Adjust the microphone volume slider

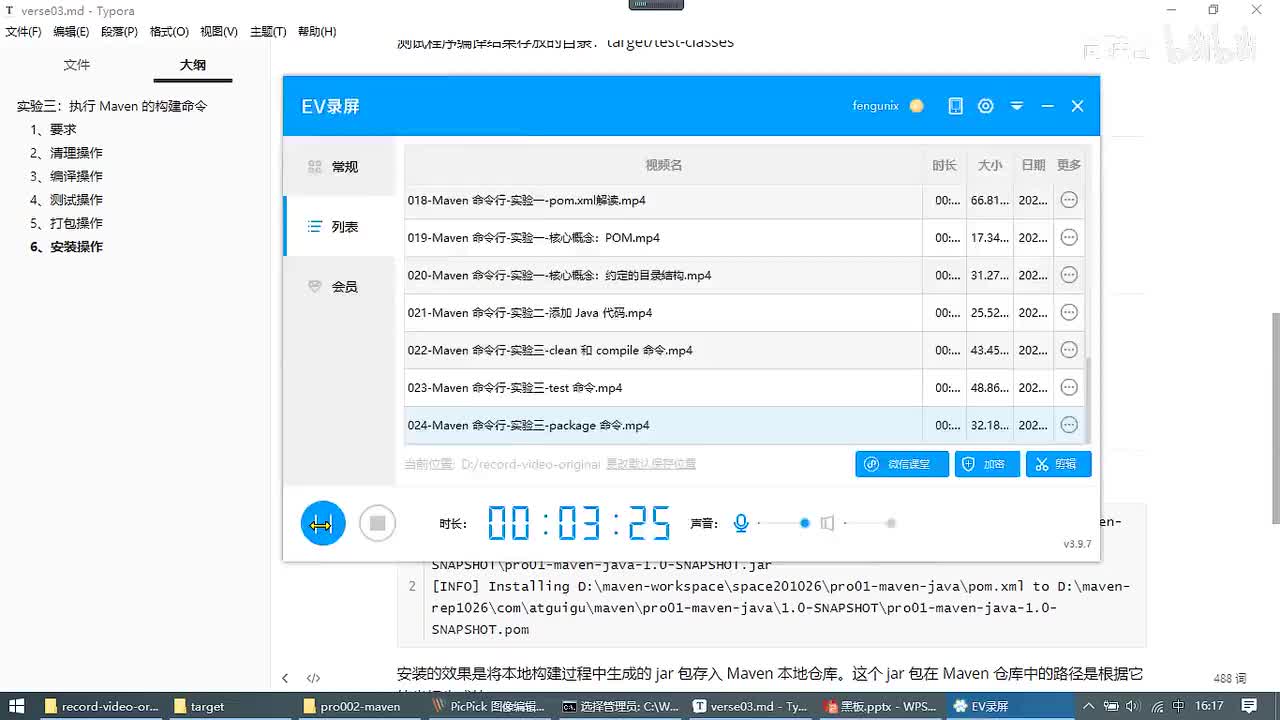[783, 523]
